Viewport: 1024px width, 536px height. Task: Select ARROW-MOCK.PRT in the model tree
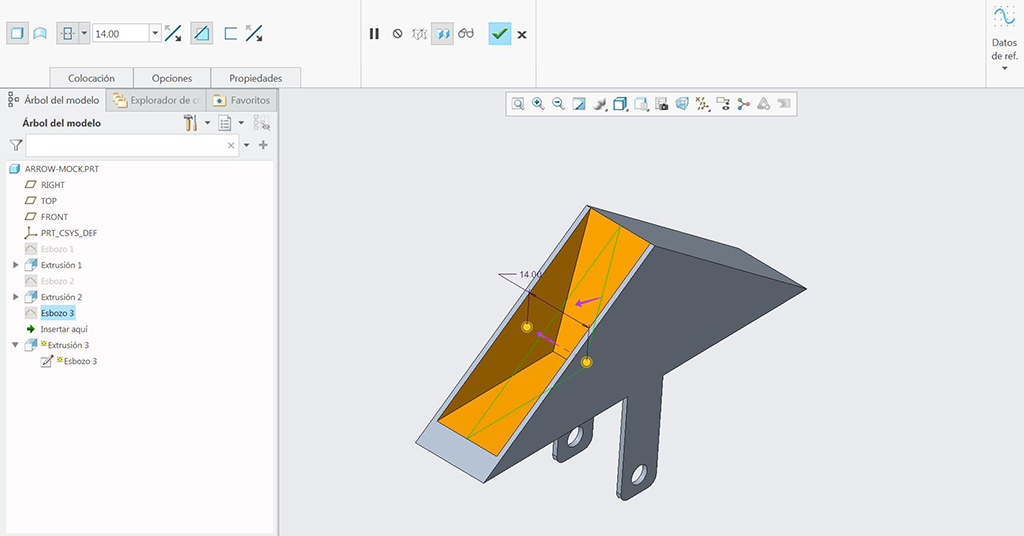61,168
